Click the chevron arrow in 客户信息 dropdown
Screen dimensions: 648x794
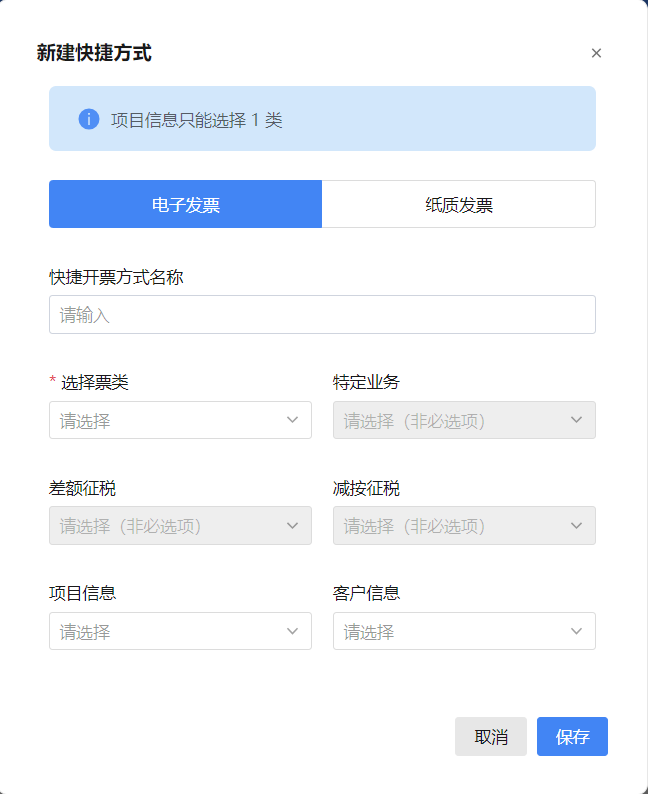[576, 631]
